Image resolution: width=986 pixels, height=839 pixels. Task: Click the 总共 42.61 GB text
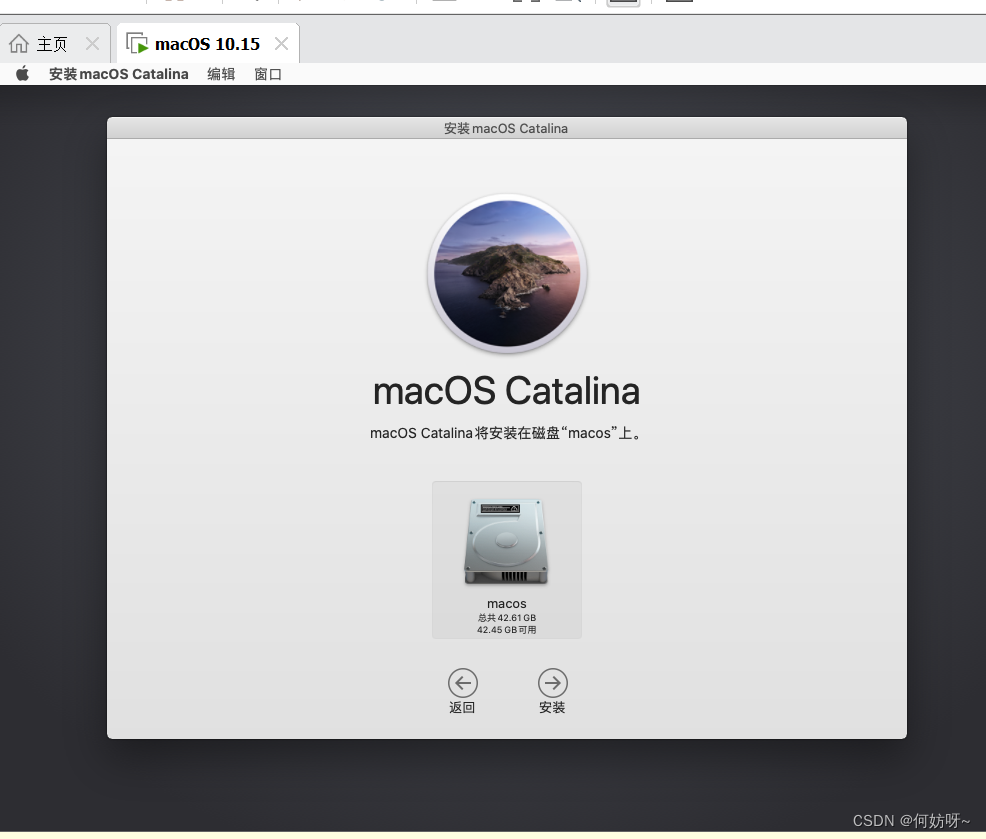coord(507,618)
